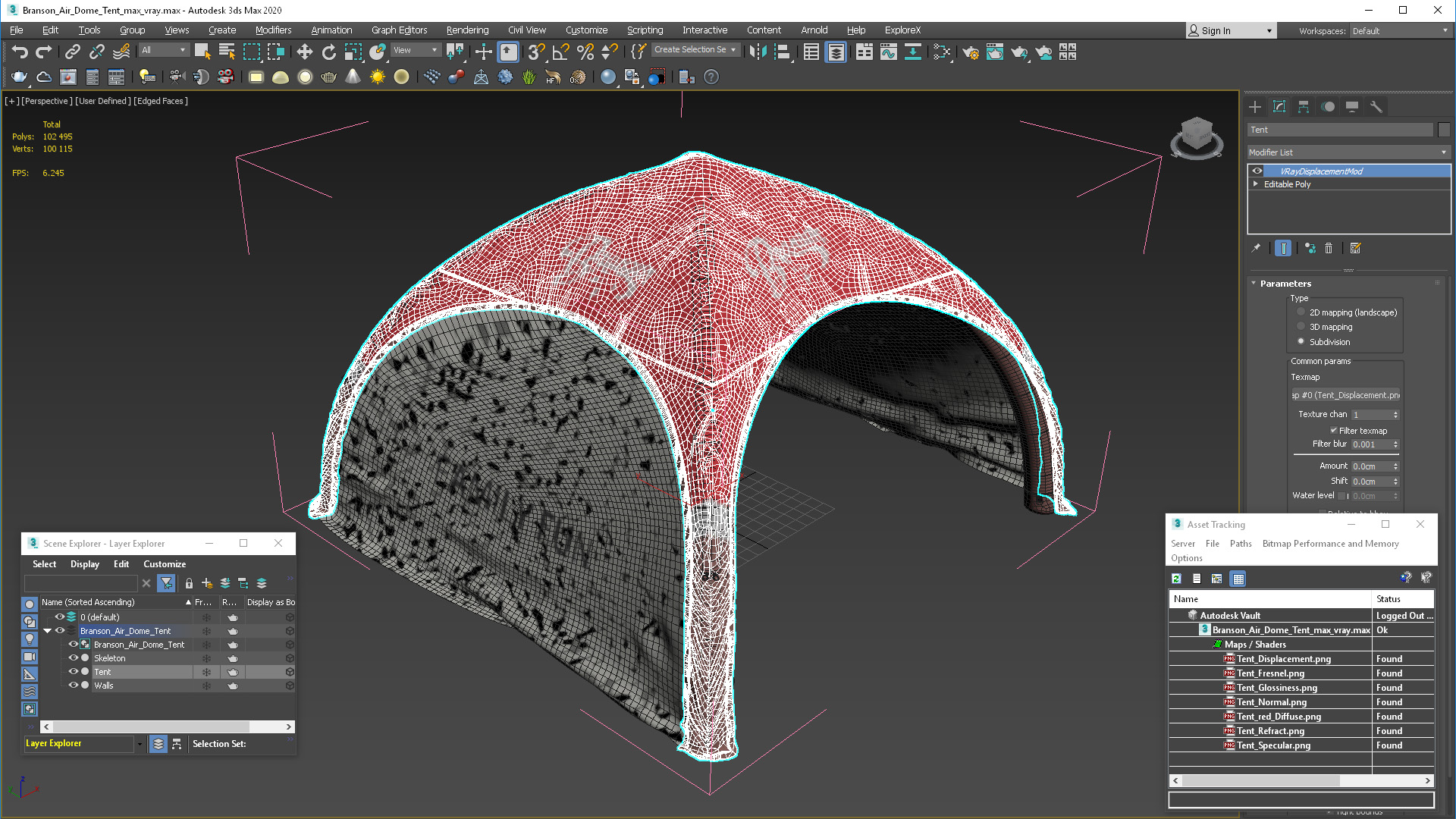Click Pin Stack icon under modifier stack
Viewport: 1456px width, 819px height.
click(1256, 248)
